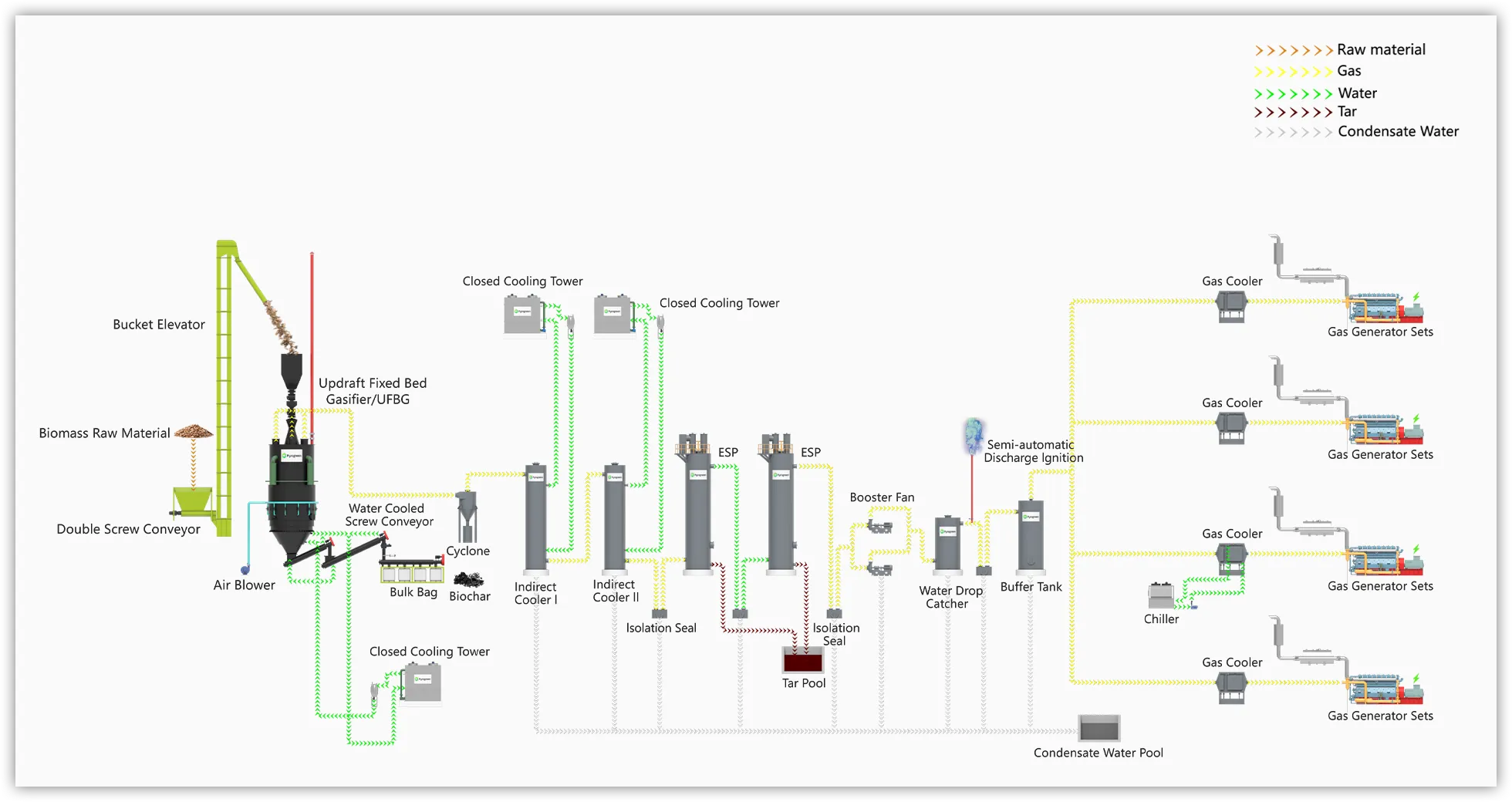
Task: Click the Buffer Tank vessel
Action: tap(1031, 537)
